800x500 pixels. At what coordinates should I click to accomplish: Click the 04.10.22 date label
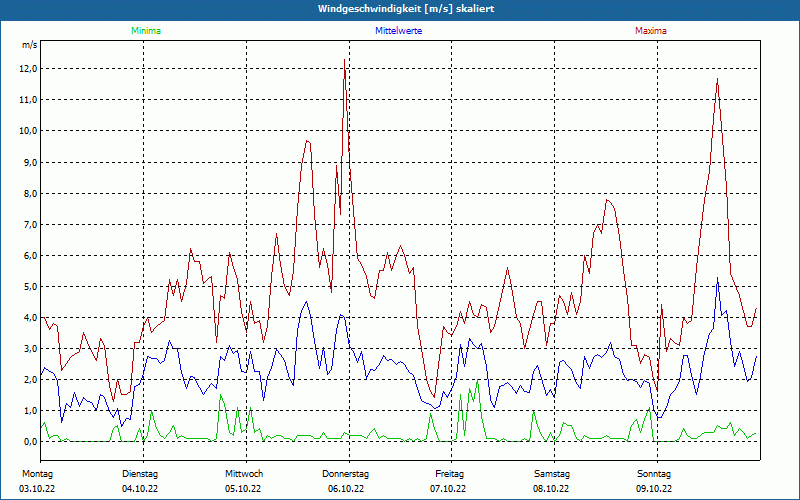click(x=140, y=489)
